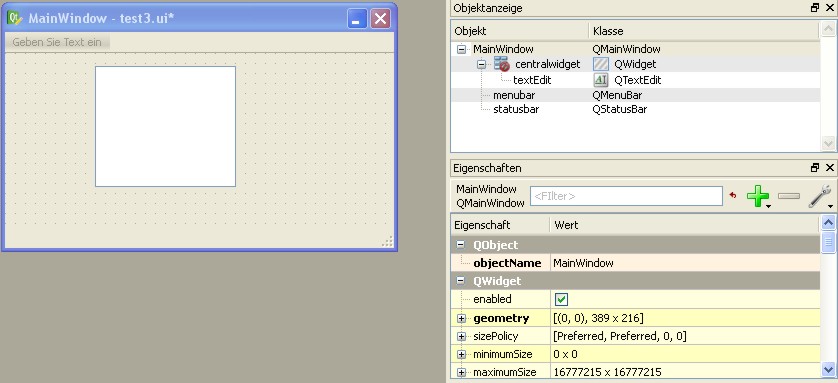
Task: Select textEdit in the object tree
Action: click(x=532, y=80)
